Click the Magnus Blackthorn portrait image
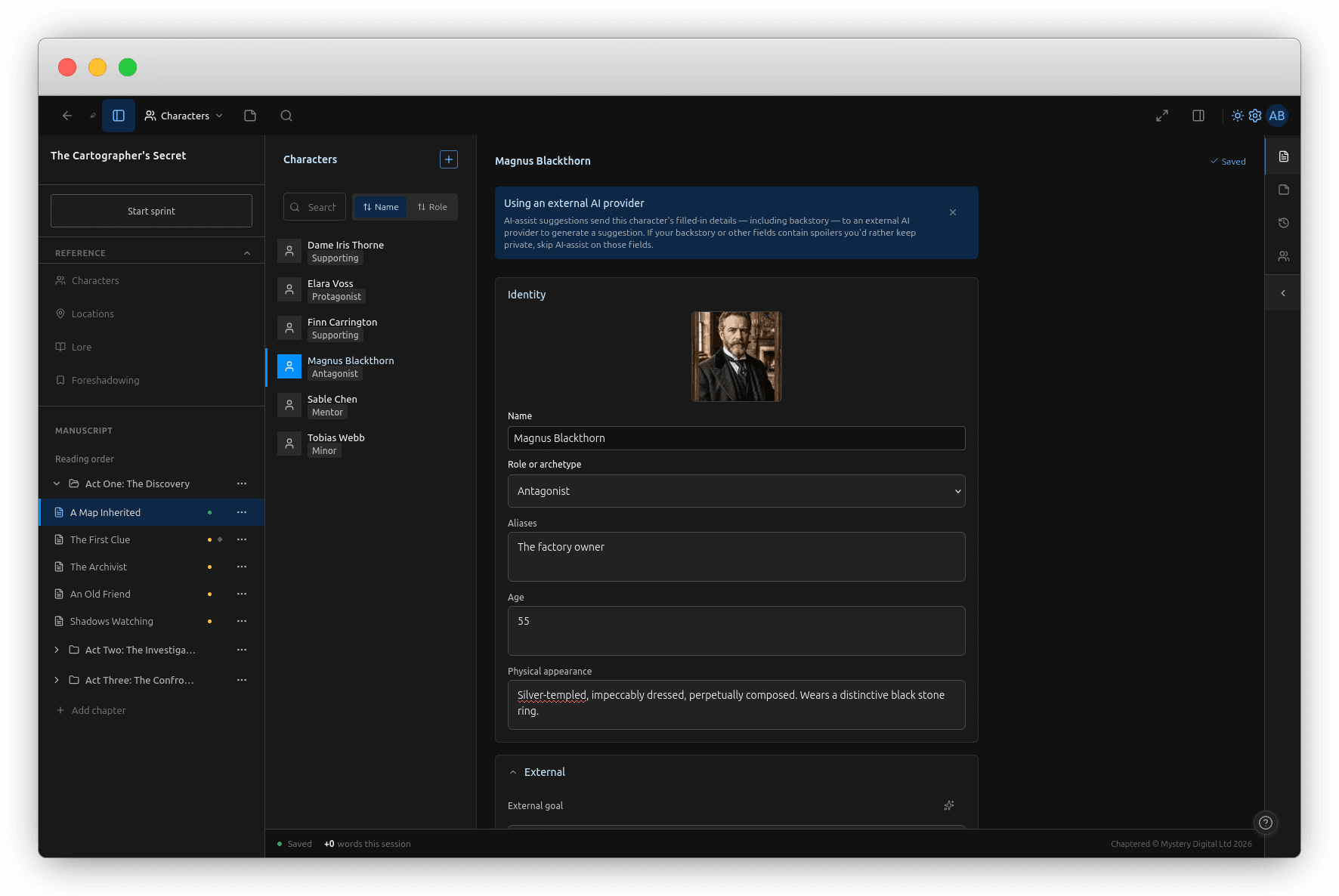The width and height of the screenshot is (1339, 896). coord(737,357)
